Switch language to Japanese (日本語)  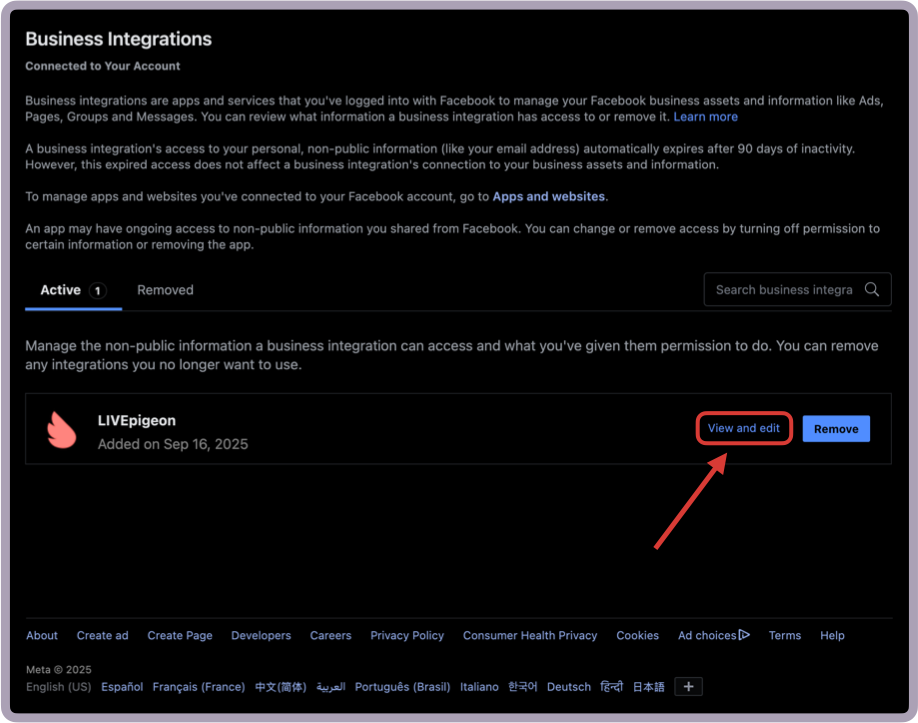point(648,687)
